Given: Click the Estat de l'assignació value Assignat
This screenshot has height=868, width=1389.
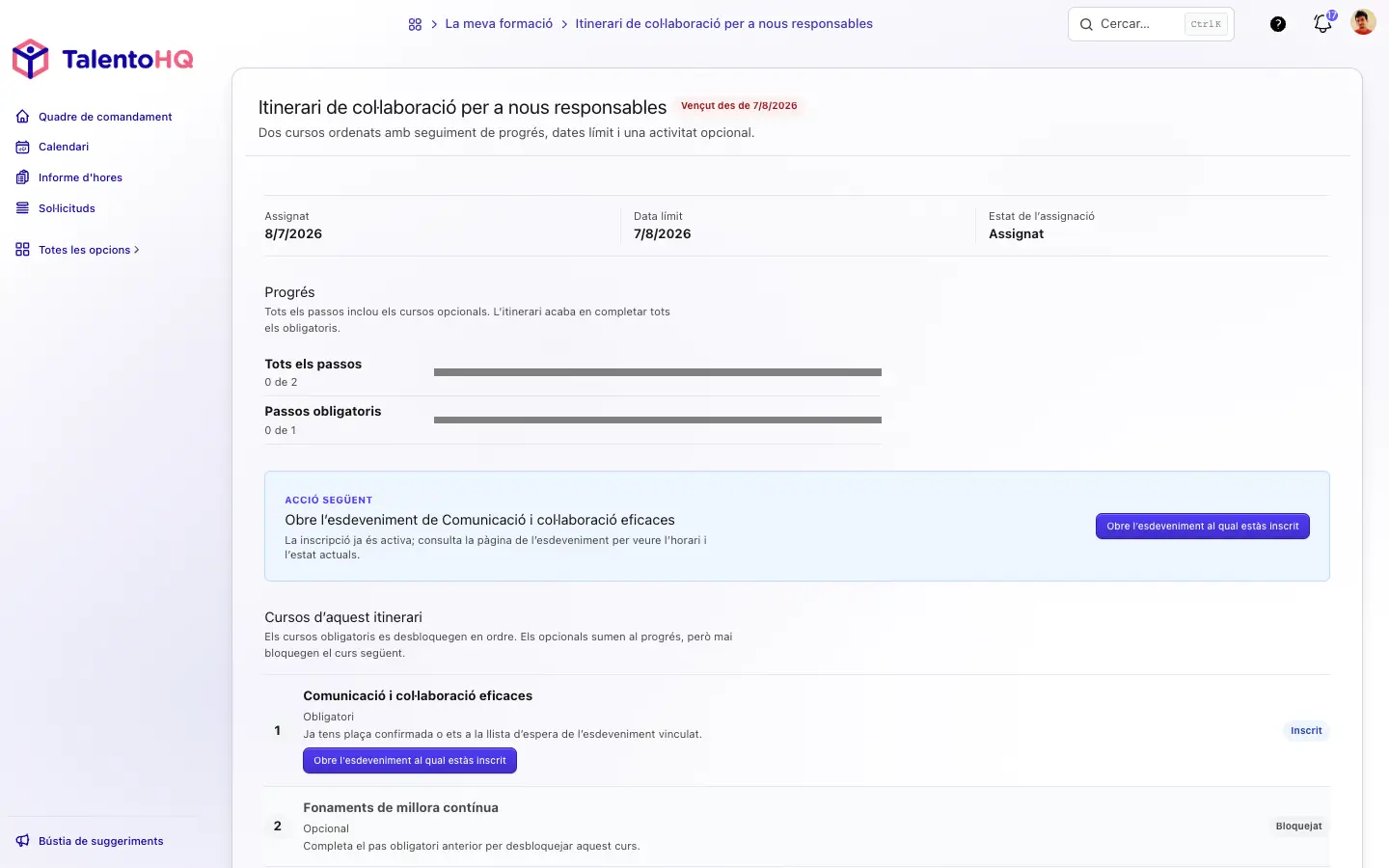Looking at the screenshot, I should (x=1016, y=234).
